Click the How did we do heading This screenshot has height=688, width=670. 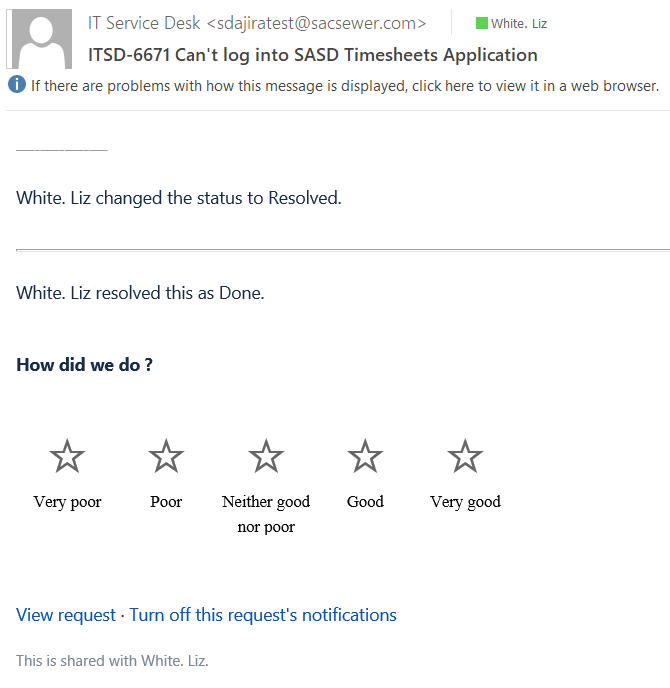pyautogui.click(x=84, y=365)
